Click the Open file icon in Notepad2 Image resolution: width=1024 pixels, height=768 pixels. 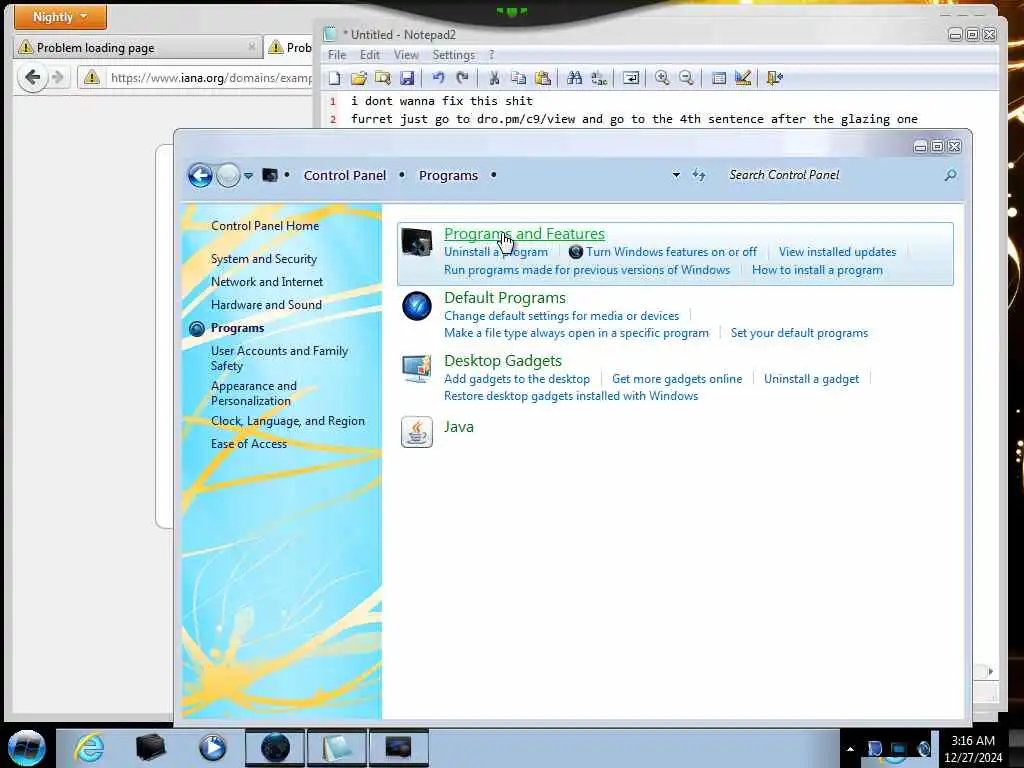point(359,78)
